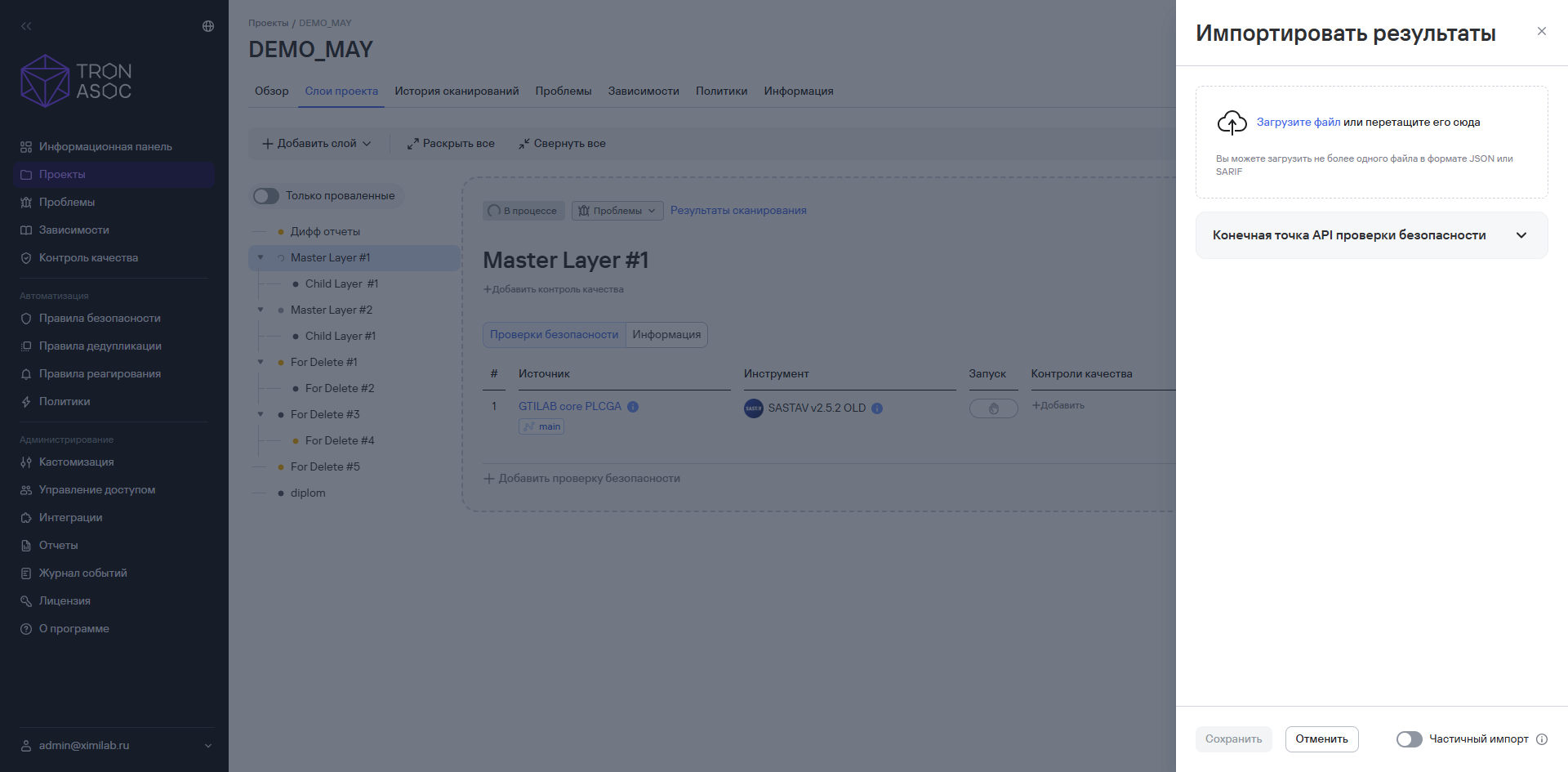Toggle Только проваленные switch

(266, 196)
